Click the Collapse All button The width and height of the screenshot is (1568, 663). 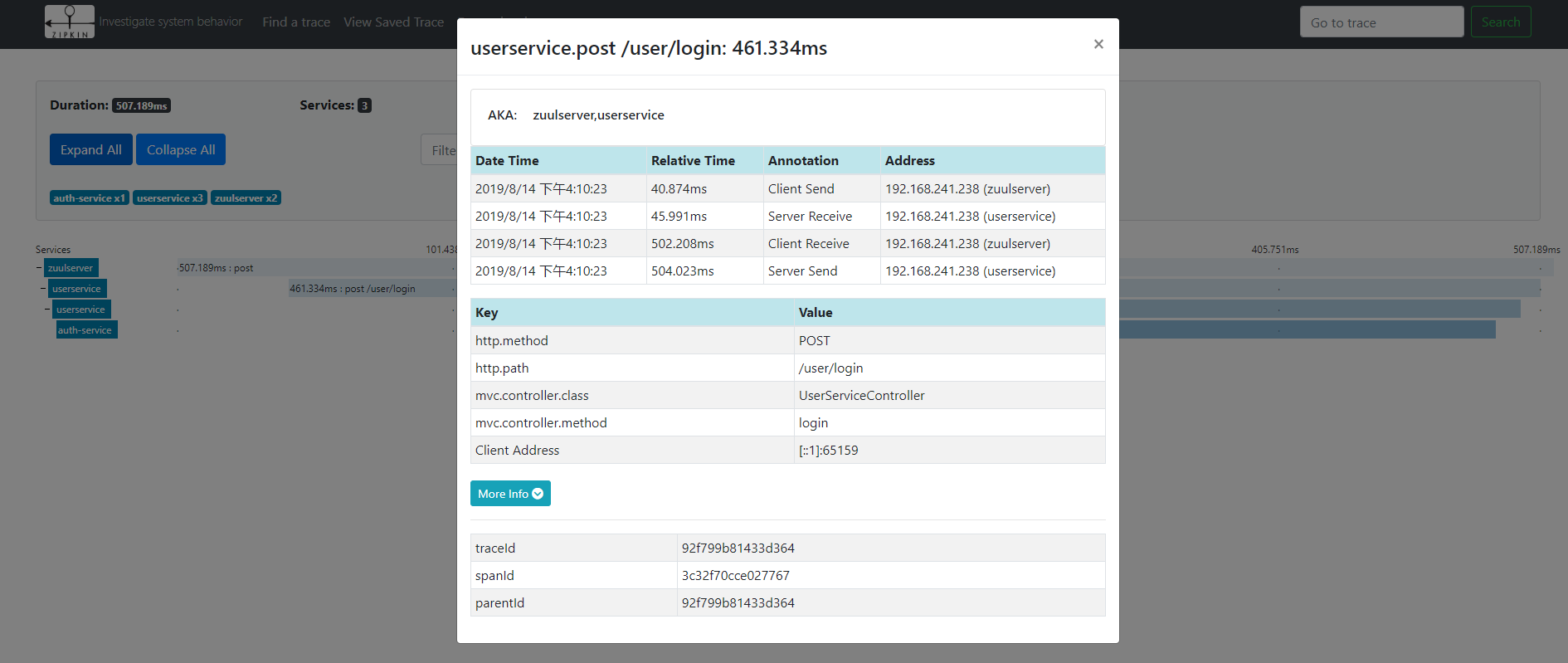coord(181,150)
